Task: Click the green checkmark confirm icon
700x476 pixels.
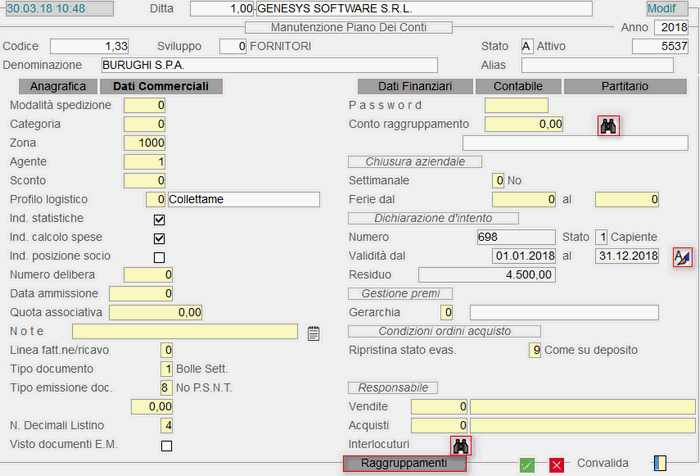Action: coord(527,464)
